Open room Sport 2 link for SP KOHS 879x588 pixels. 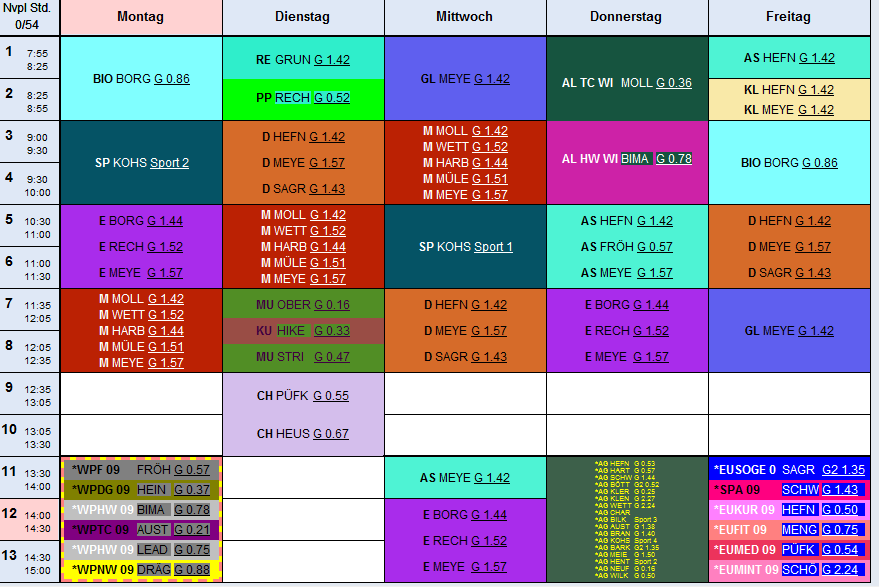tap(170, 163)
